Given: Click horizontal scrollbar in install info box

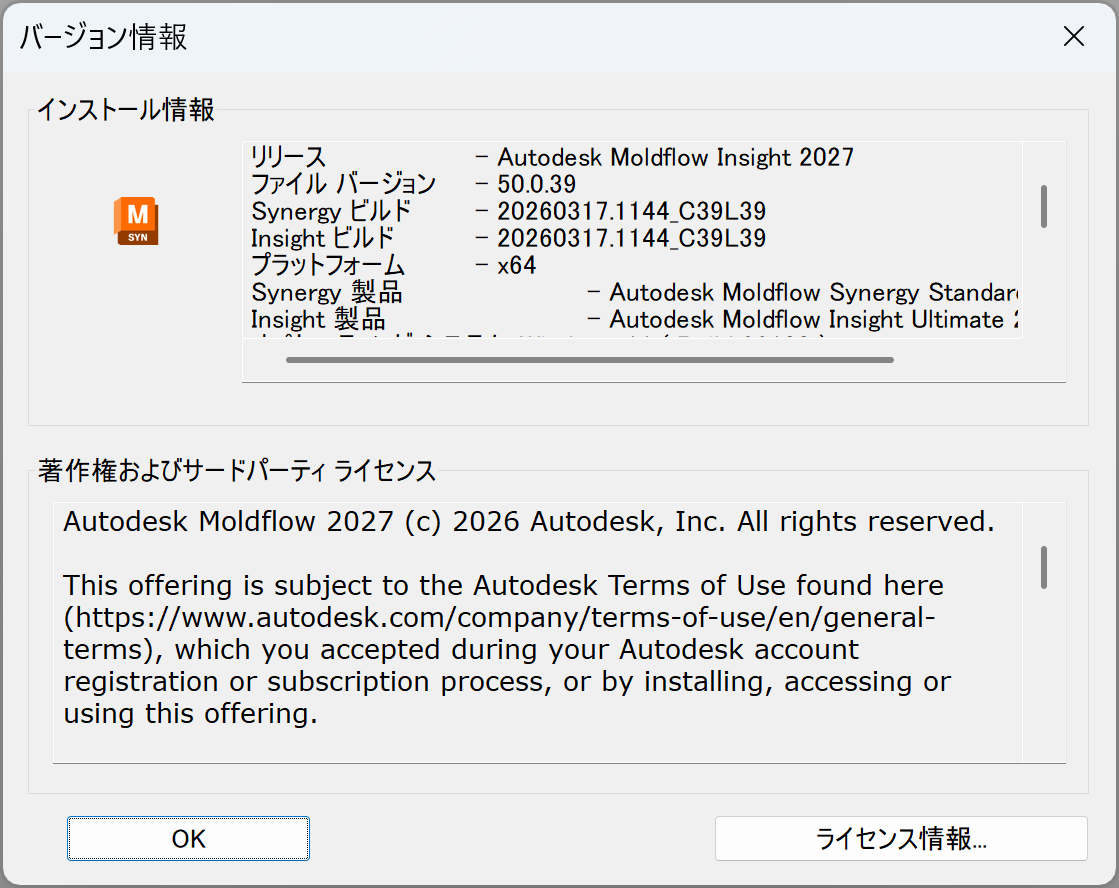Looking at the screenshot, I should point(589,360).
